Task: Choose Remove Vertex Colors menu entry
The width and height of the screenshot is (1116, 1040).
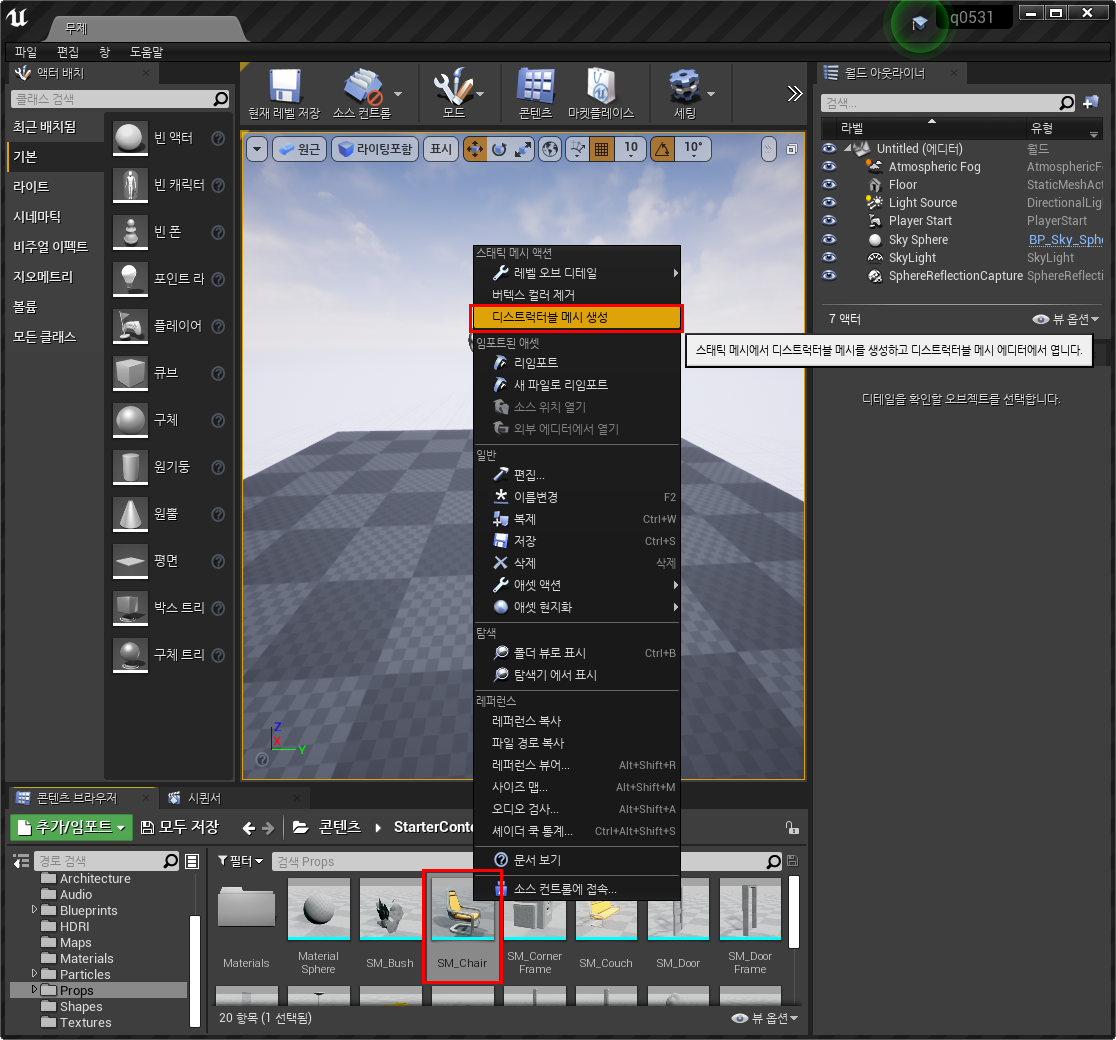Action: (x=577, y=295)
